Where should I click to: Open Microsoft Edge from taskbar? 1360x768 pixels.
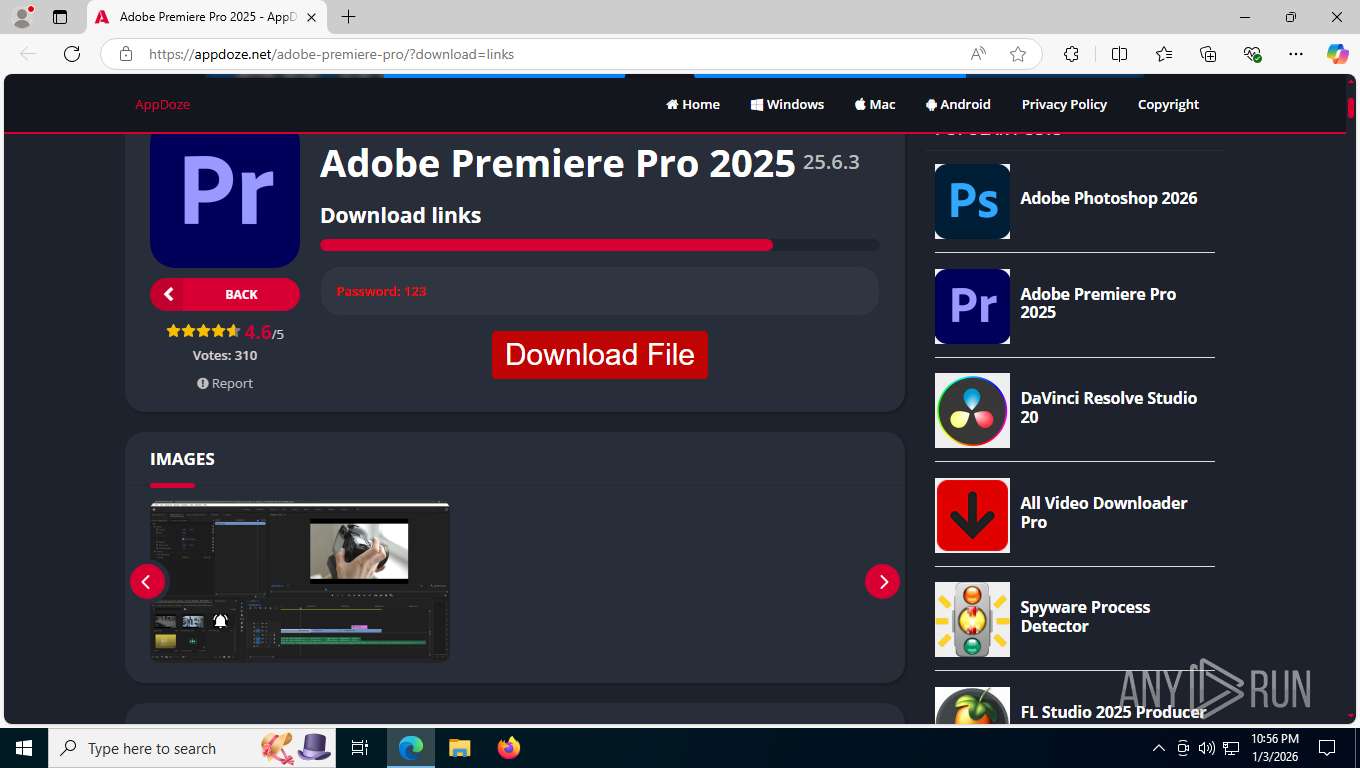410,748
